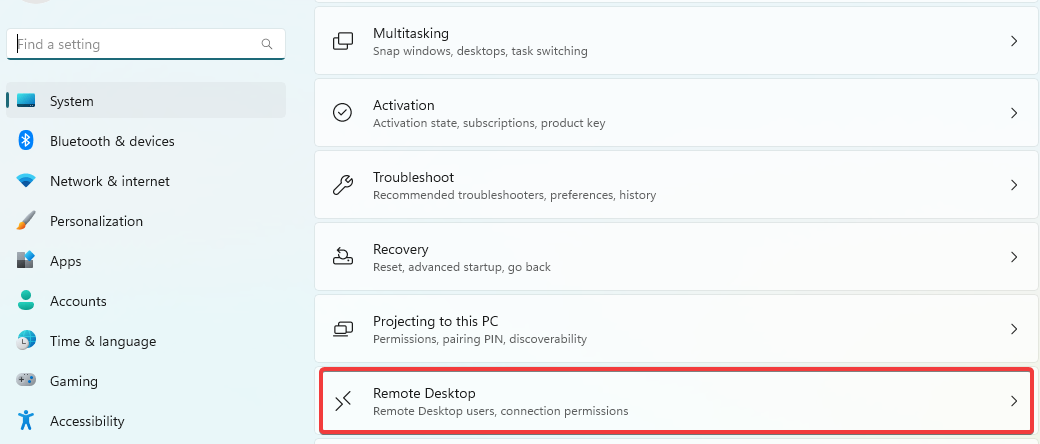Expand Activation chevron arrow
The width and height of the screenshot is (1040, 444).
pos(1013,113)
